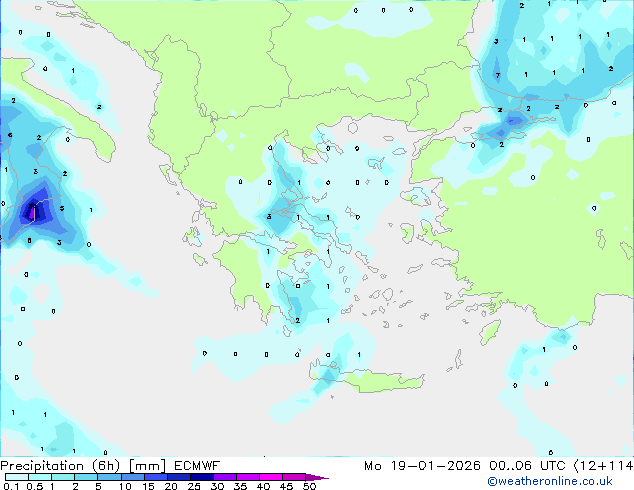Pick the 35–40 mm purple legend swatch

click(248, 477)
